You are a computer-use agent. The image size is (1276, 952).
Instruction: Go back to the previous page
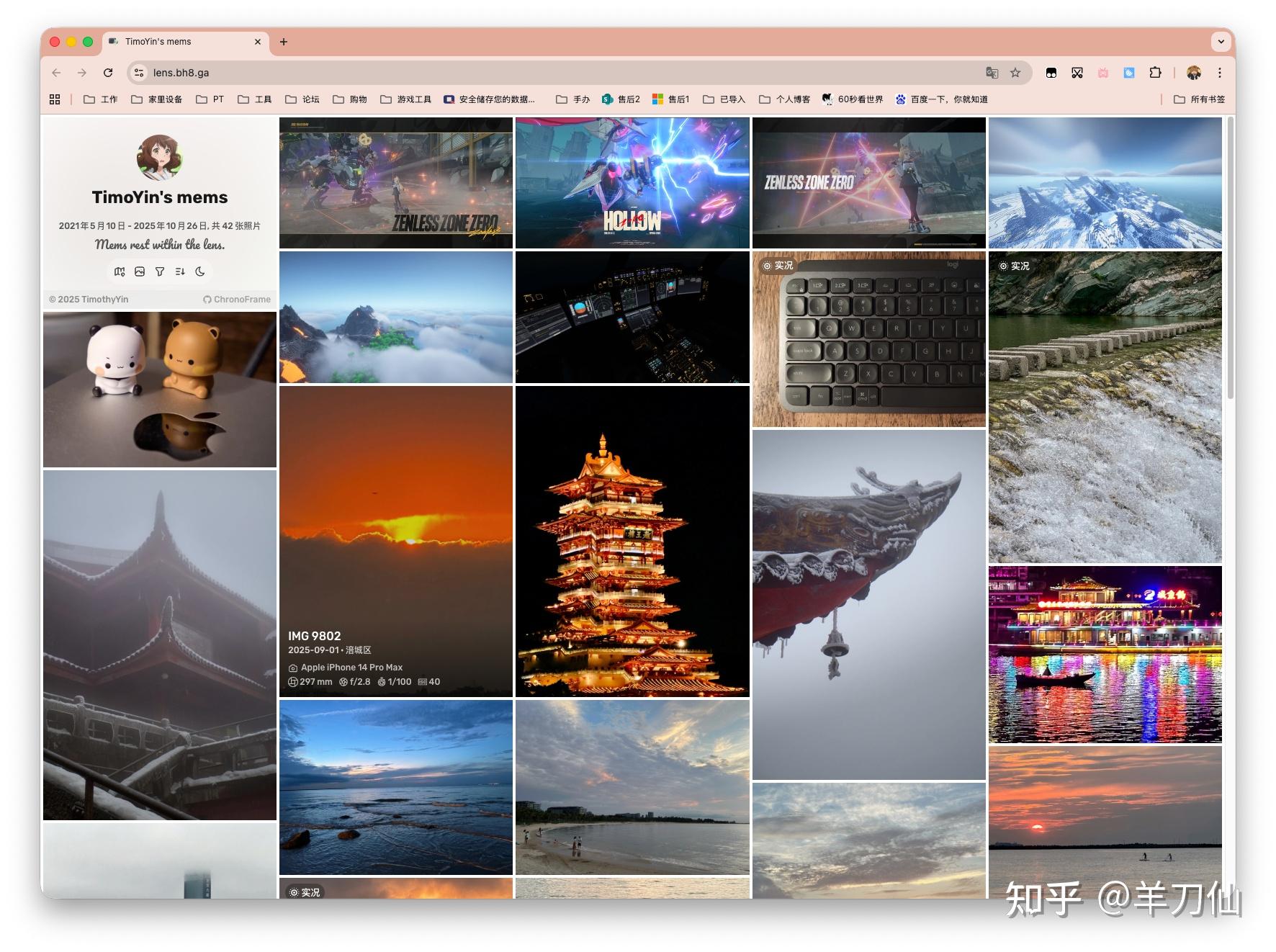[x=57, y=73]
